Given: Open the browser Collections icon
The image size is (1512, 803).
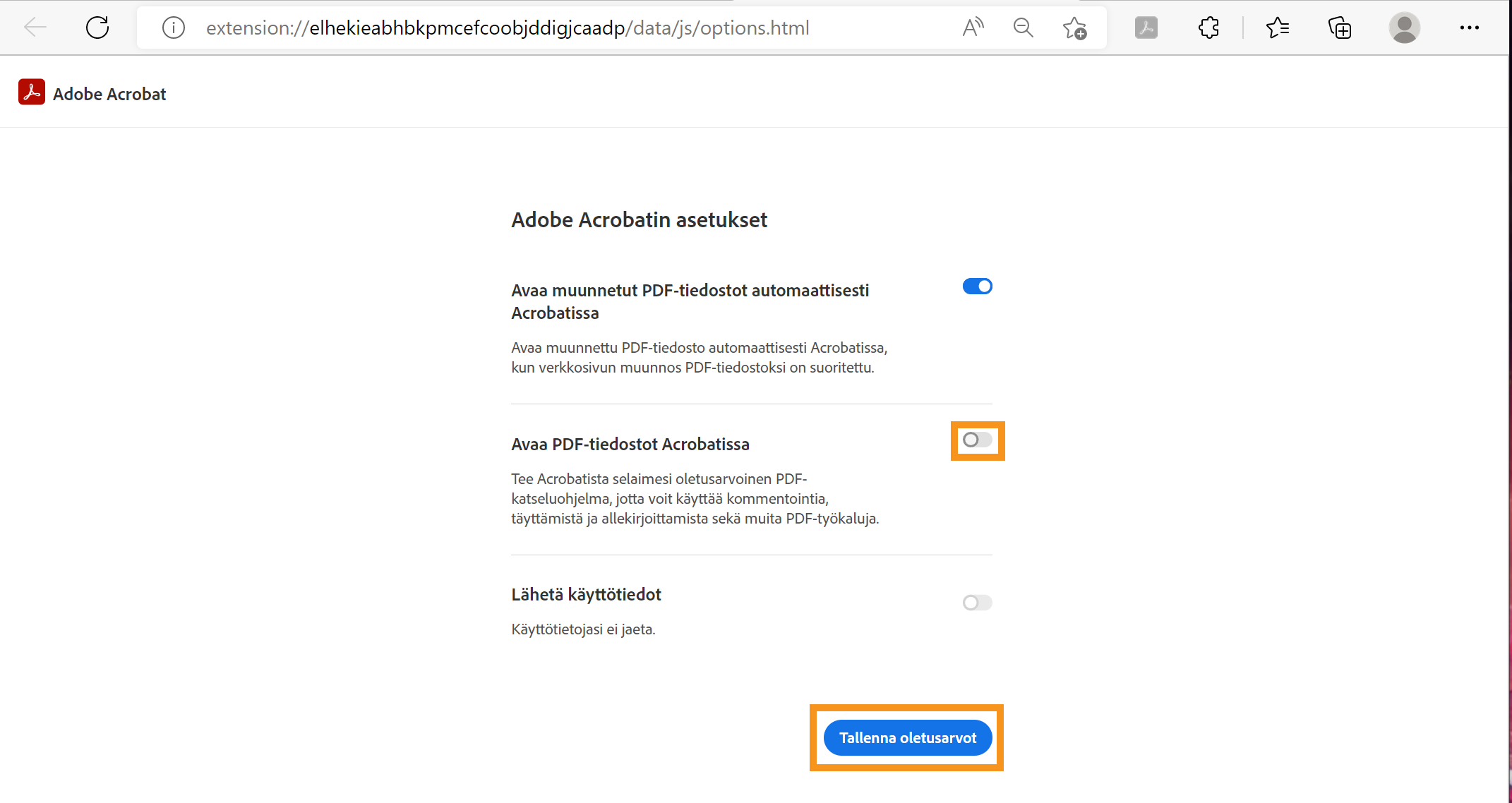Looking at the screenshot, I should pyautogui.click(x=1339, y=28).
